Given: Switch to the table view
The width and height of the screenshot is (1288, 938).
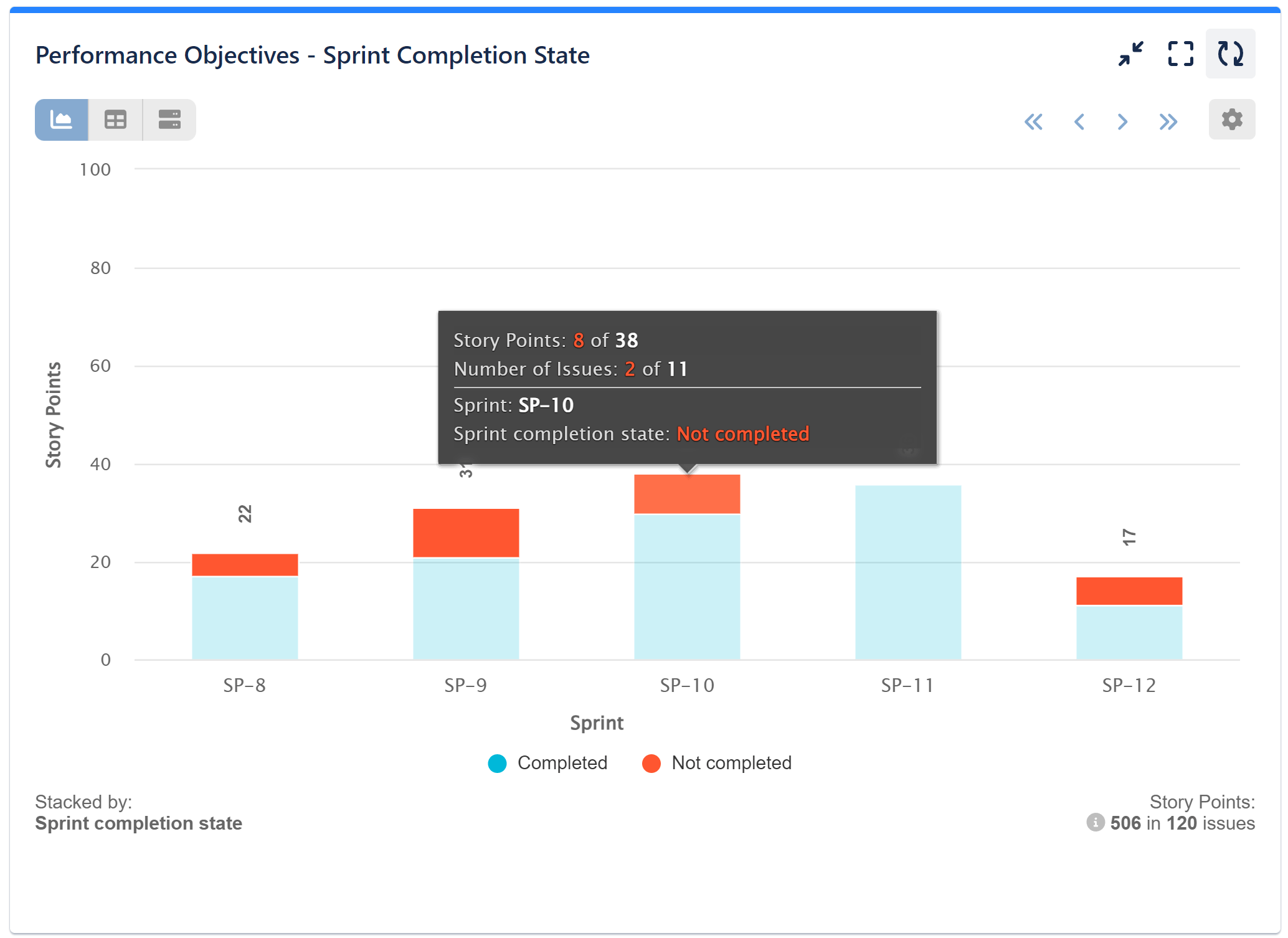Looking at the screenshot, I should (115, 119).
